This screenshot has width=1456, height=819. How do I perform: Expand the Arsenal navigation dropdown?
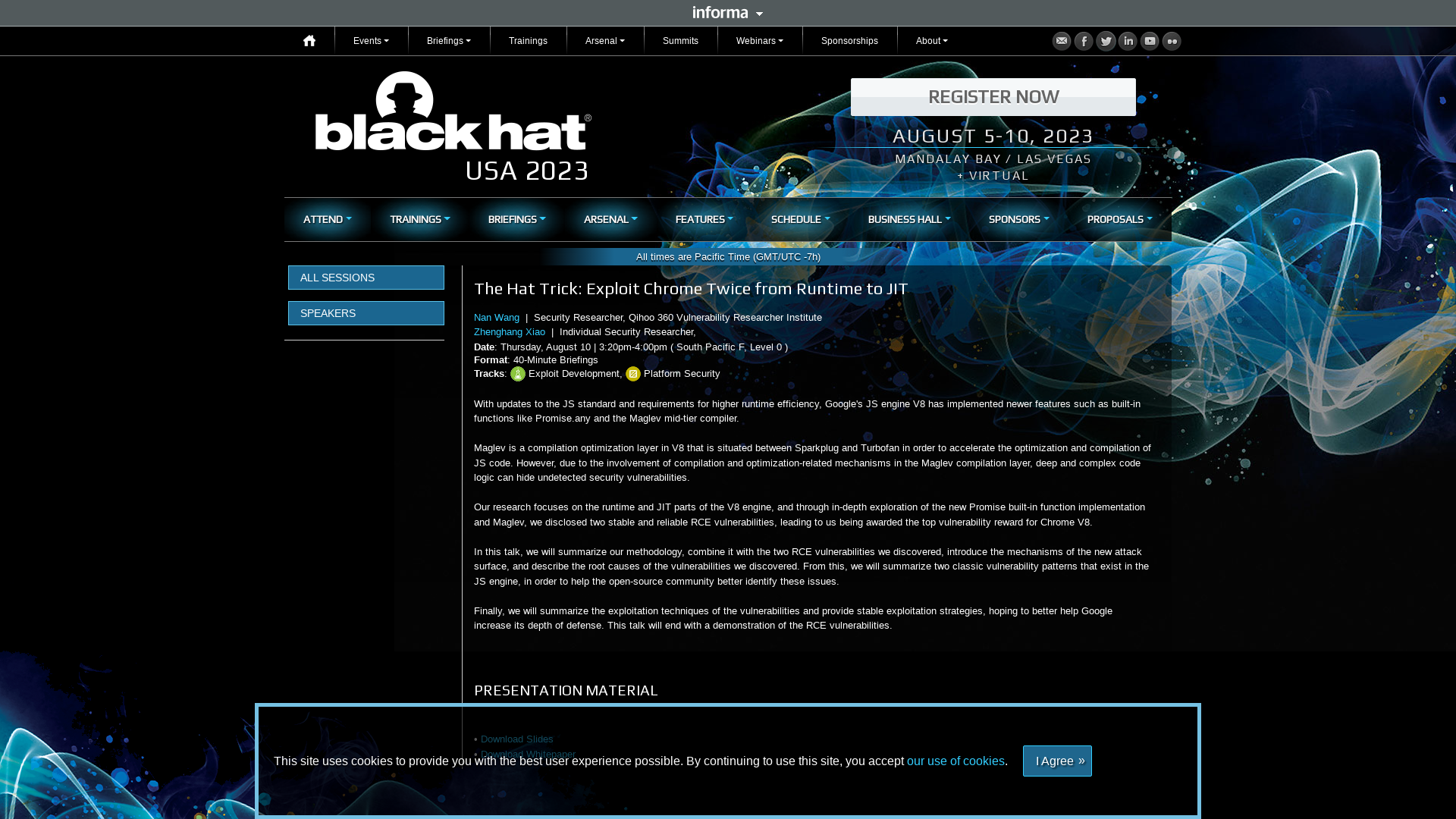pos(605,41)
